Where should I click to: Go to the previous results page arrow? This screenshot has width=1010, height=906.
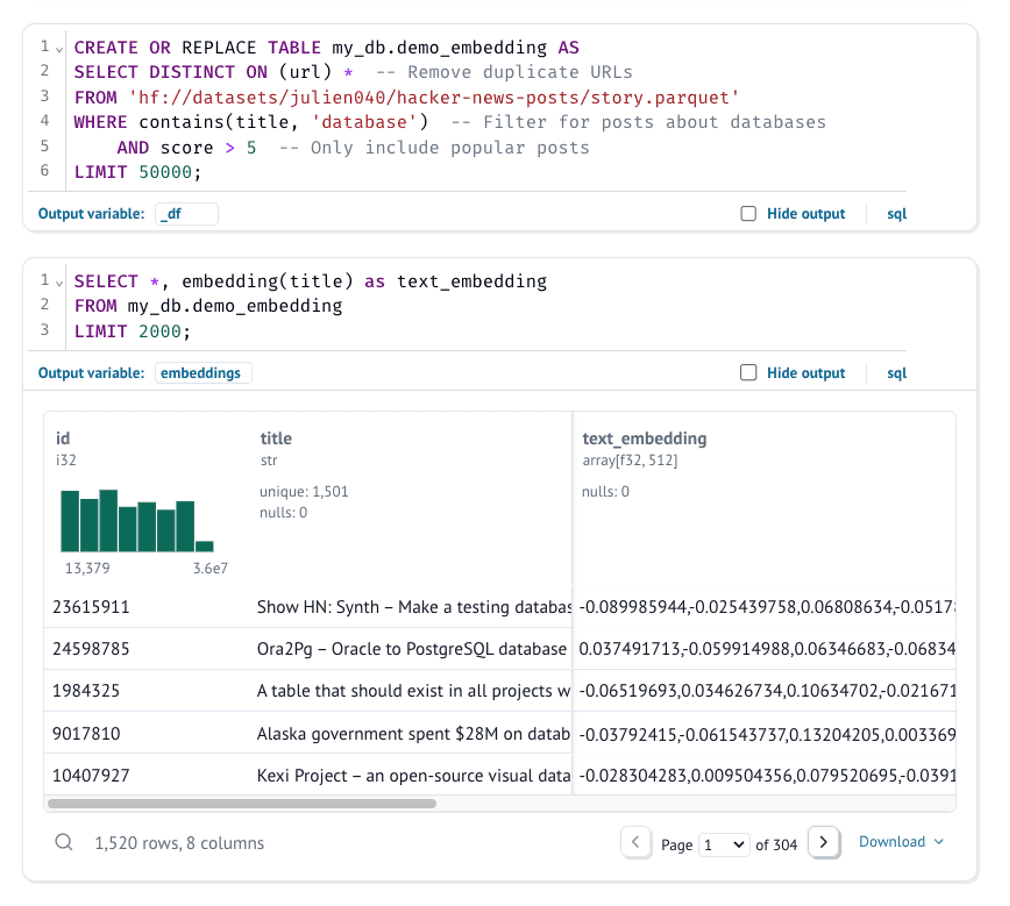click(x=637, y=842)
